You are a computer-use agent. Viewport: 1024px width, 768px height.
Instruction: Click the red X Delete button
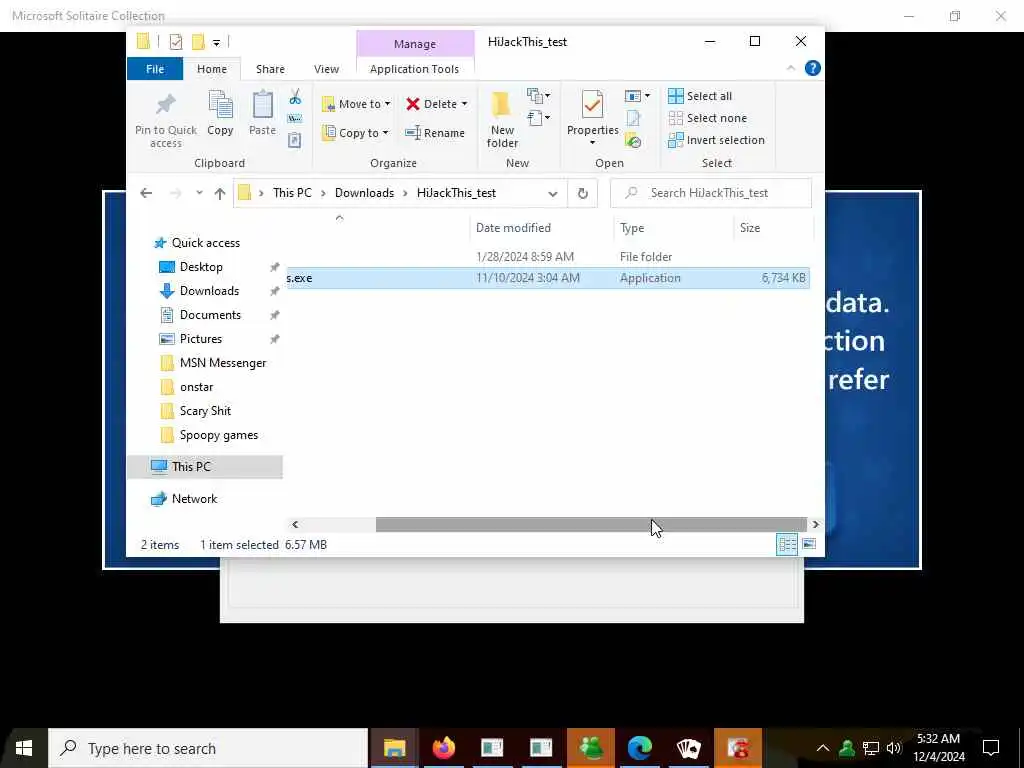click(x=431, y=104)
